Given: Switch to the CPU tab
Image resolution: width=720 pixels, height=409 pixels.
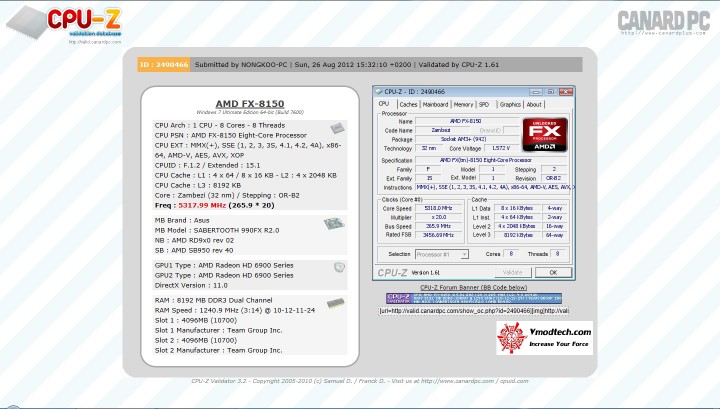Looking at the screenshot, I should [x=384, y=104].
